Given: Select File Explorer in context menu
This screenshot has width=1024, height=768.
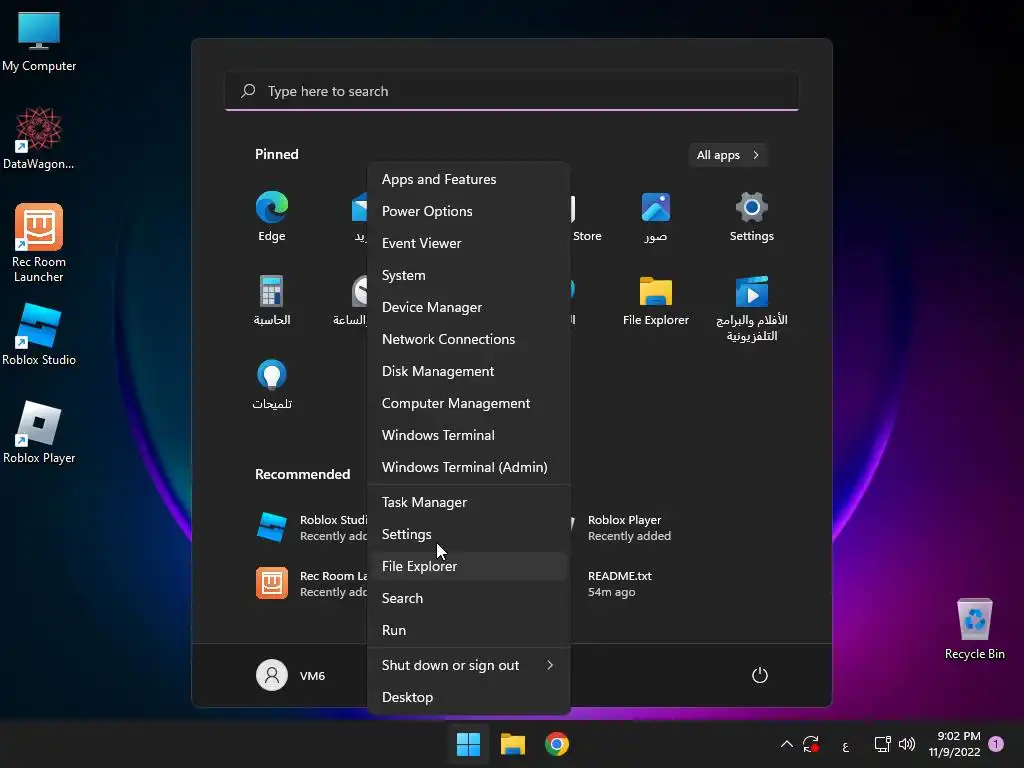Looking at the screenshot, I should [x=468, y=566].
